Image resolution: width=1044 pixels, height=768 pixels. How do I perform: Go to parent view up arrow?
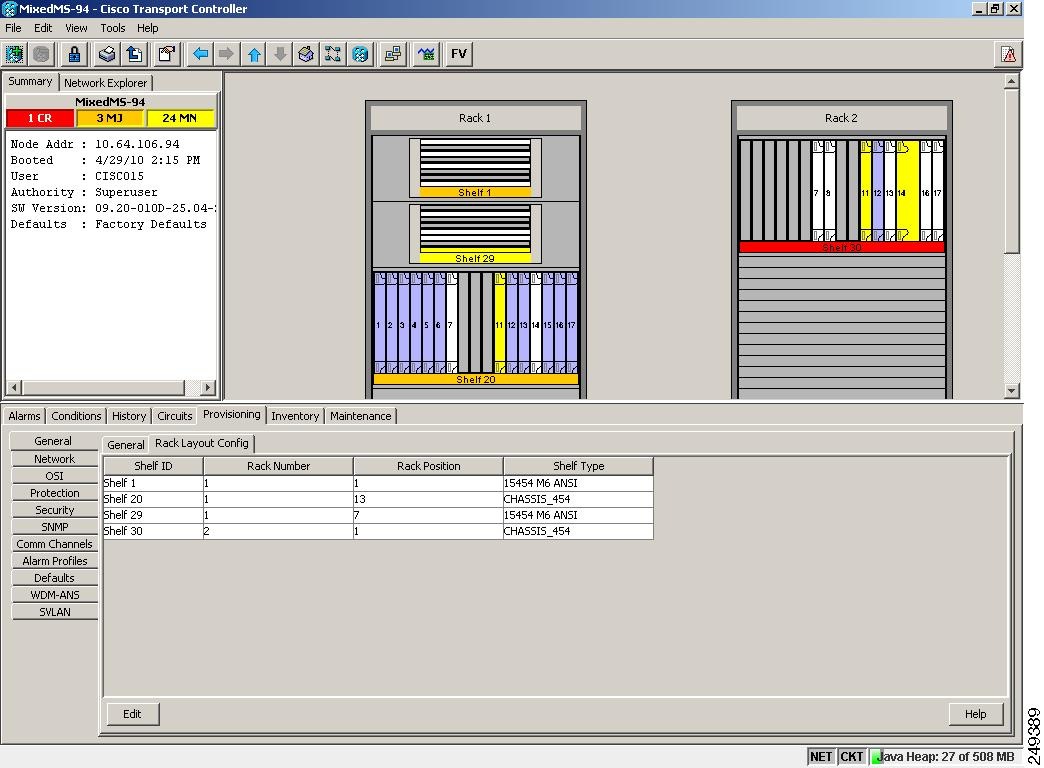point(254,54)
